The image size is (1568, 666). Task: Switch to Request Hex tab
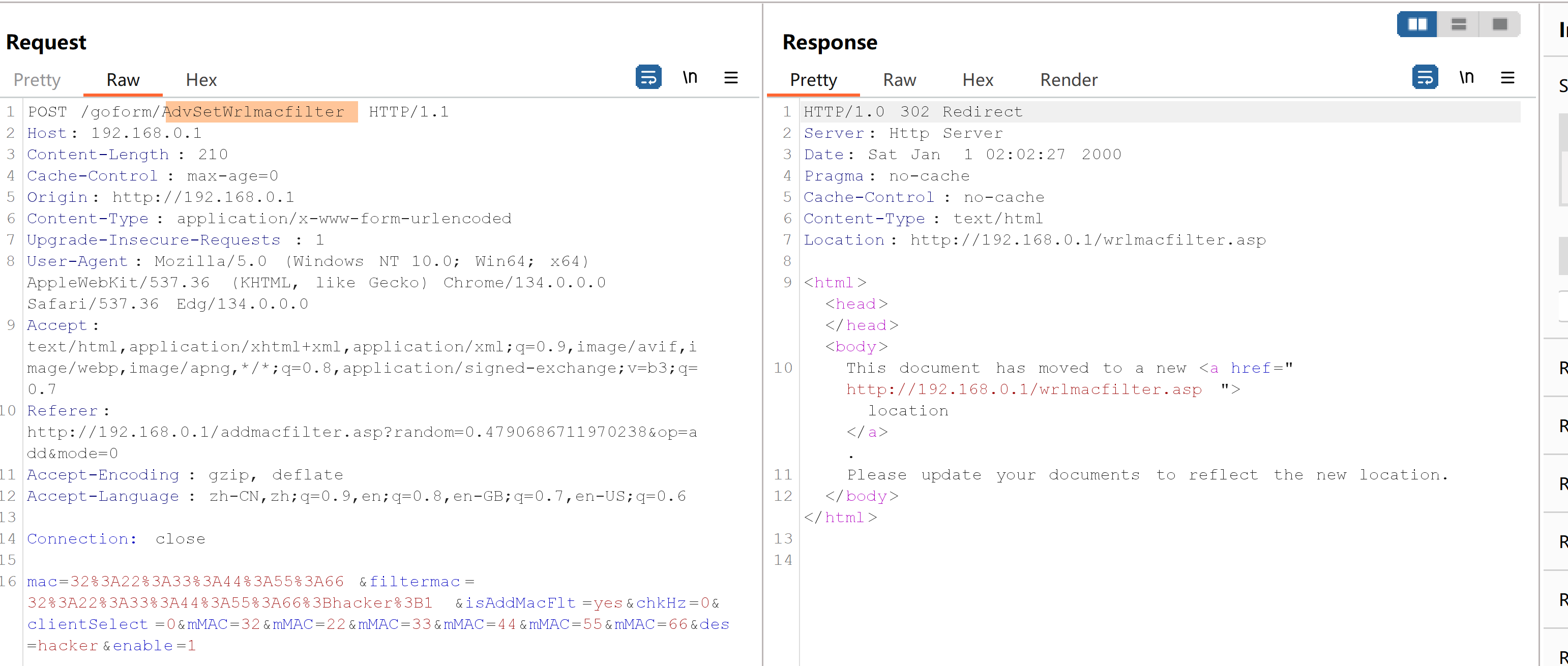(x=201, y=80)
